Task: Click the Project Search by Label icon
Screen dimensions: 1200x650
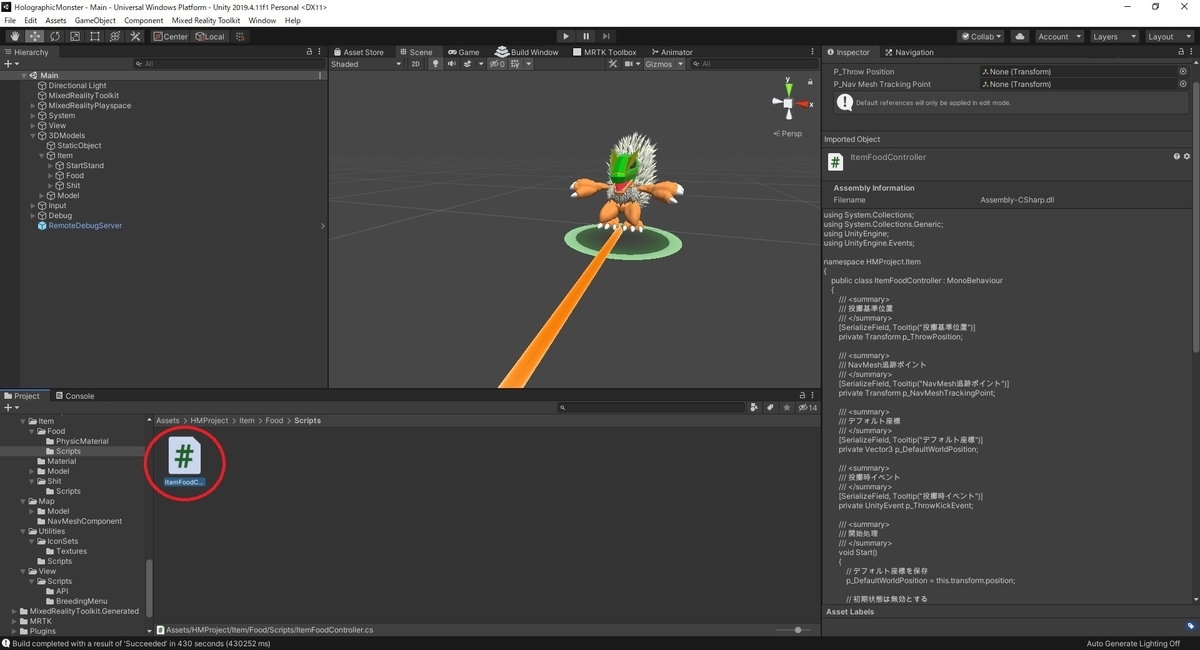Action: 771,408
